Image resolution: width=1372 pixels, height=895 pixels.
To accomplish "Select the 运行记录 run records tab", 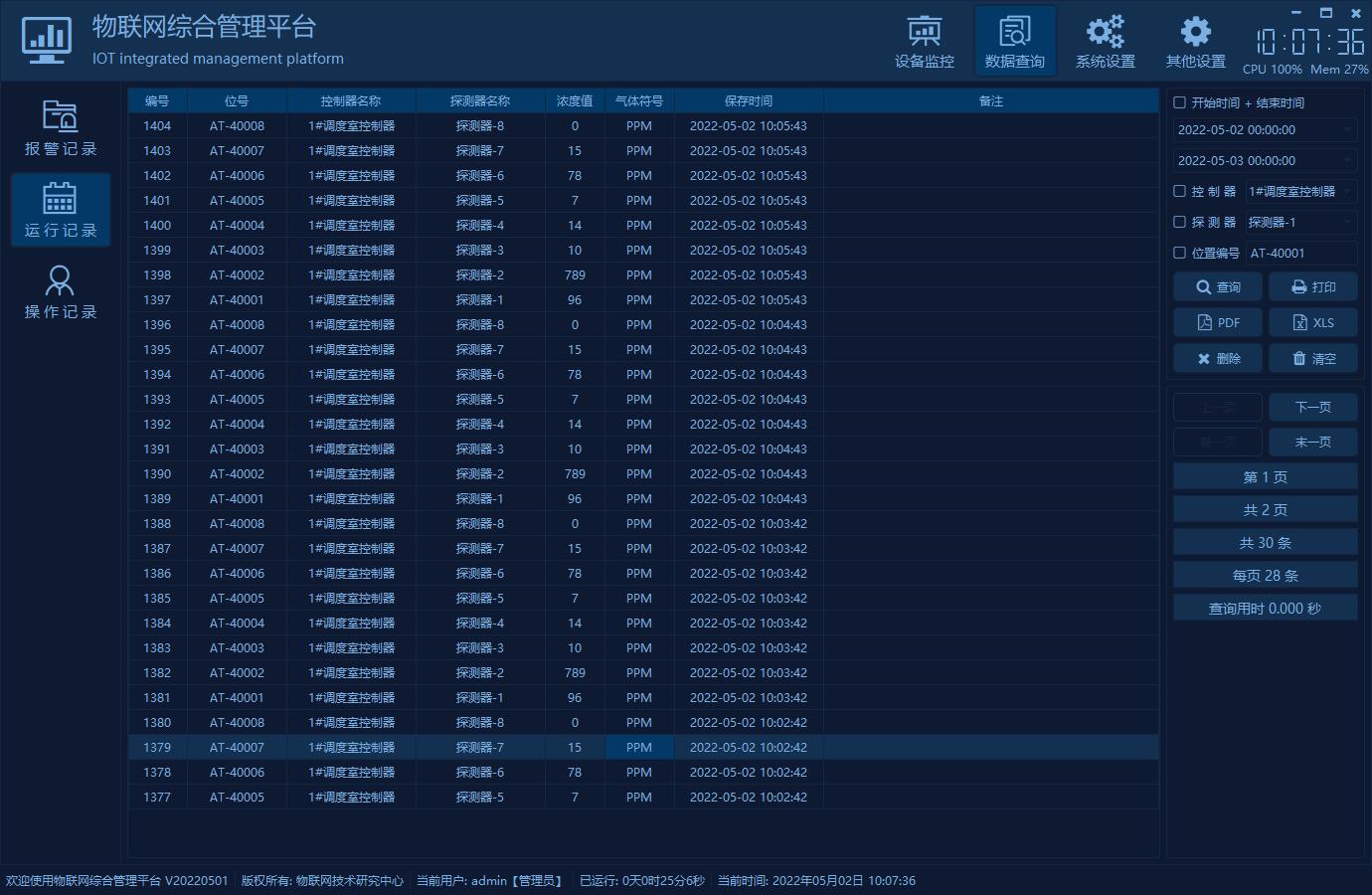I will (60, 210).
